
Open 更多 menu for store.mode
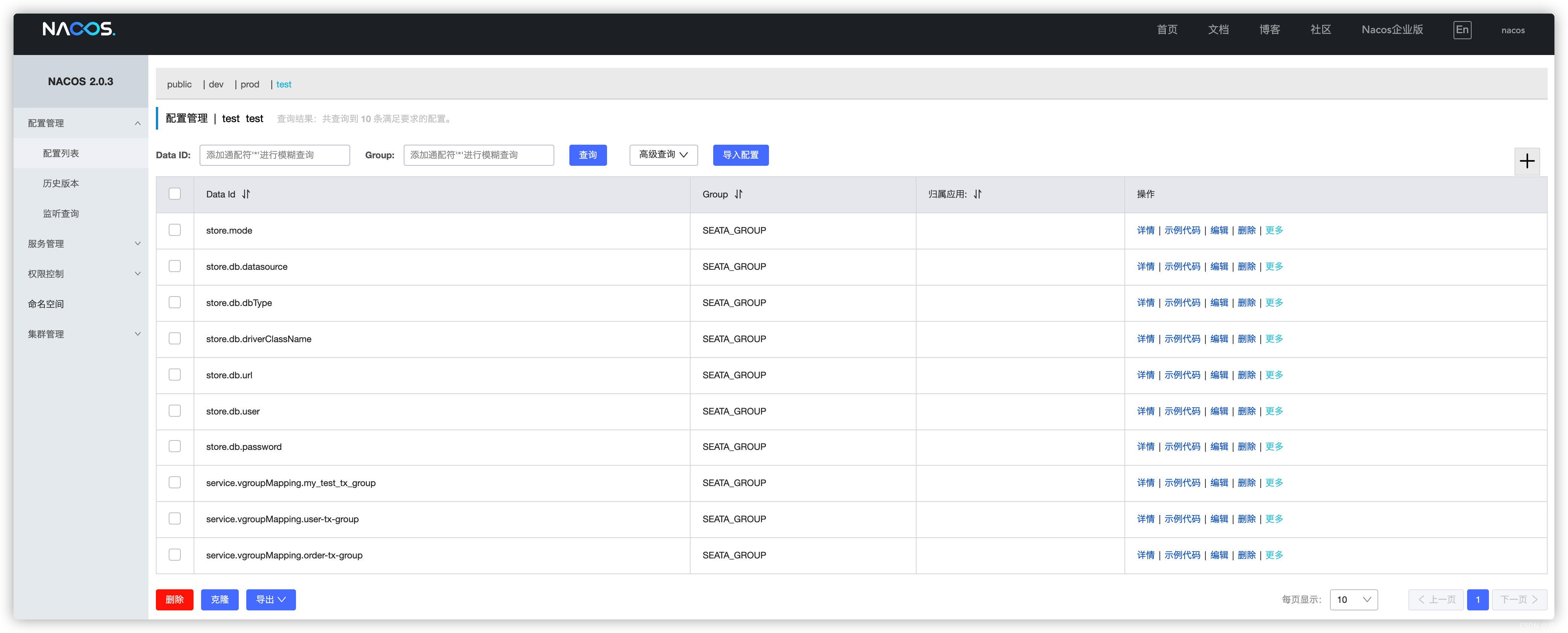[1274, 230]
